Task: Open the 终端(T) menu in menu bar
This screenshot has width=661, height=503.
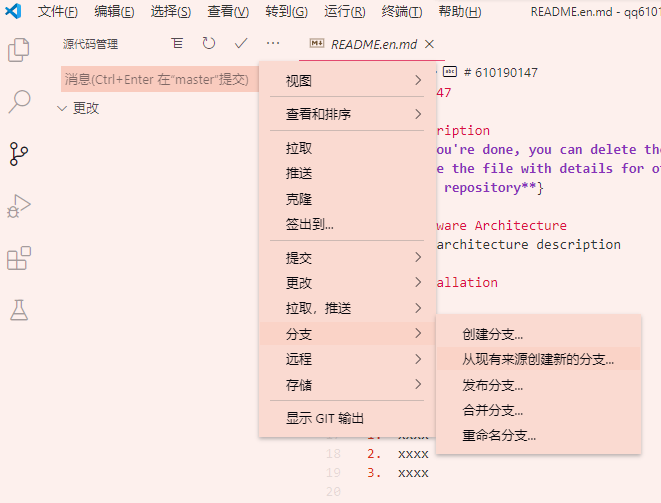Action: tap(401, 12)
